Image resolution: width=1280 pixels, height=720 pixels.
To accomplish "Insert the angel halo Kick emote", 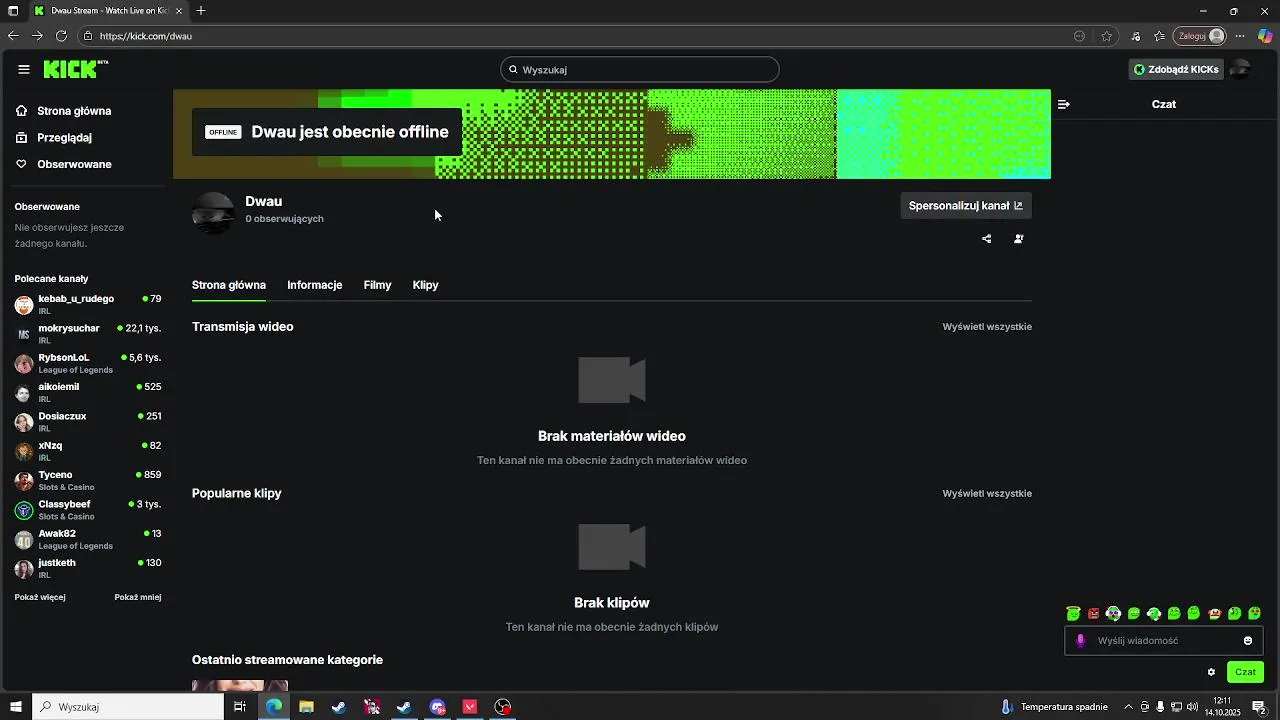I will 1073,613.
